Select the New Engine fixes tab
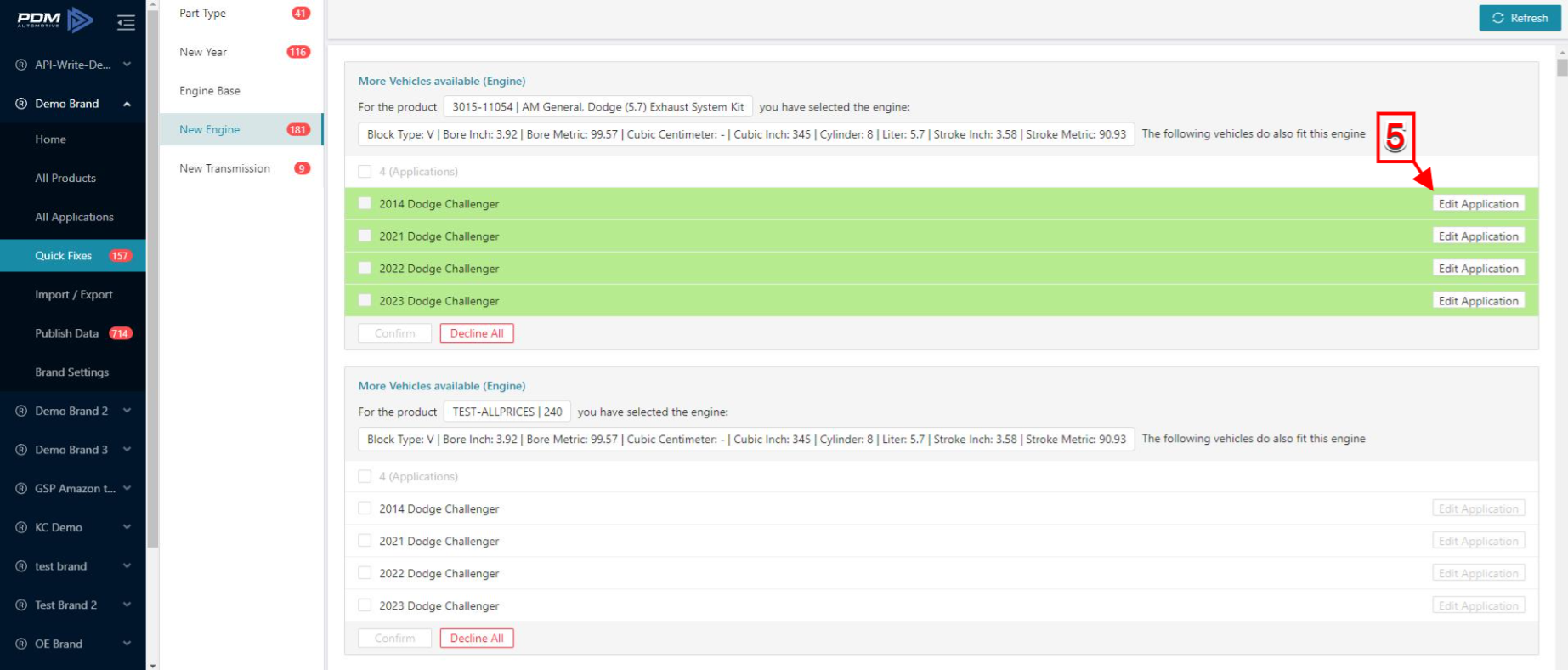 [241, 129]
